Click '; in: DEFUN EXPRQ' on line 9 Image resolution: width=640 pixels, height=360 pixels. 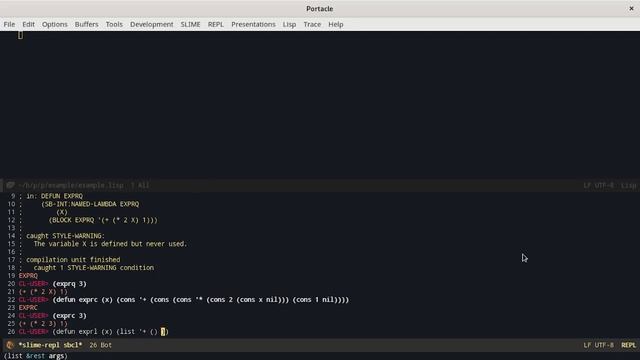51,196
